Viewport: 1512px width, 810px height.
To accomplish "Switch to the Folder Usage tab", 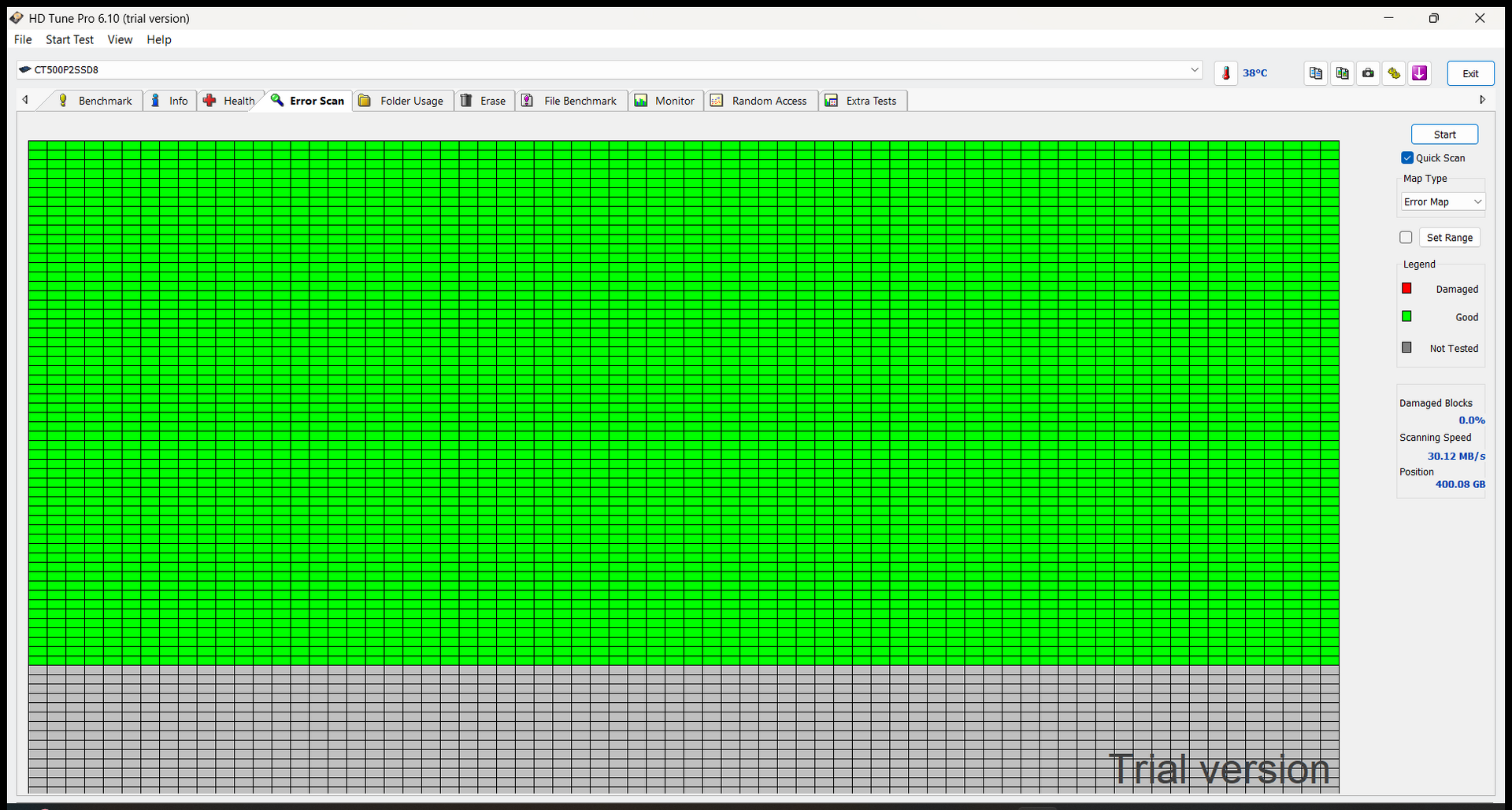I will point(403,101).
